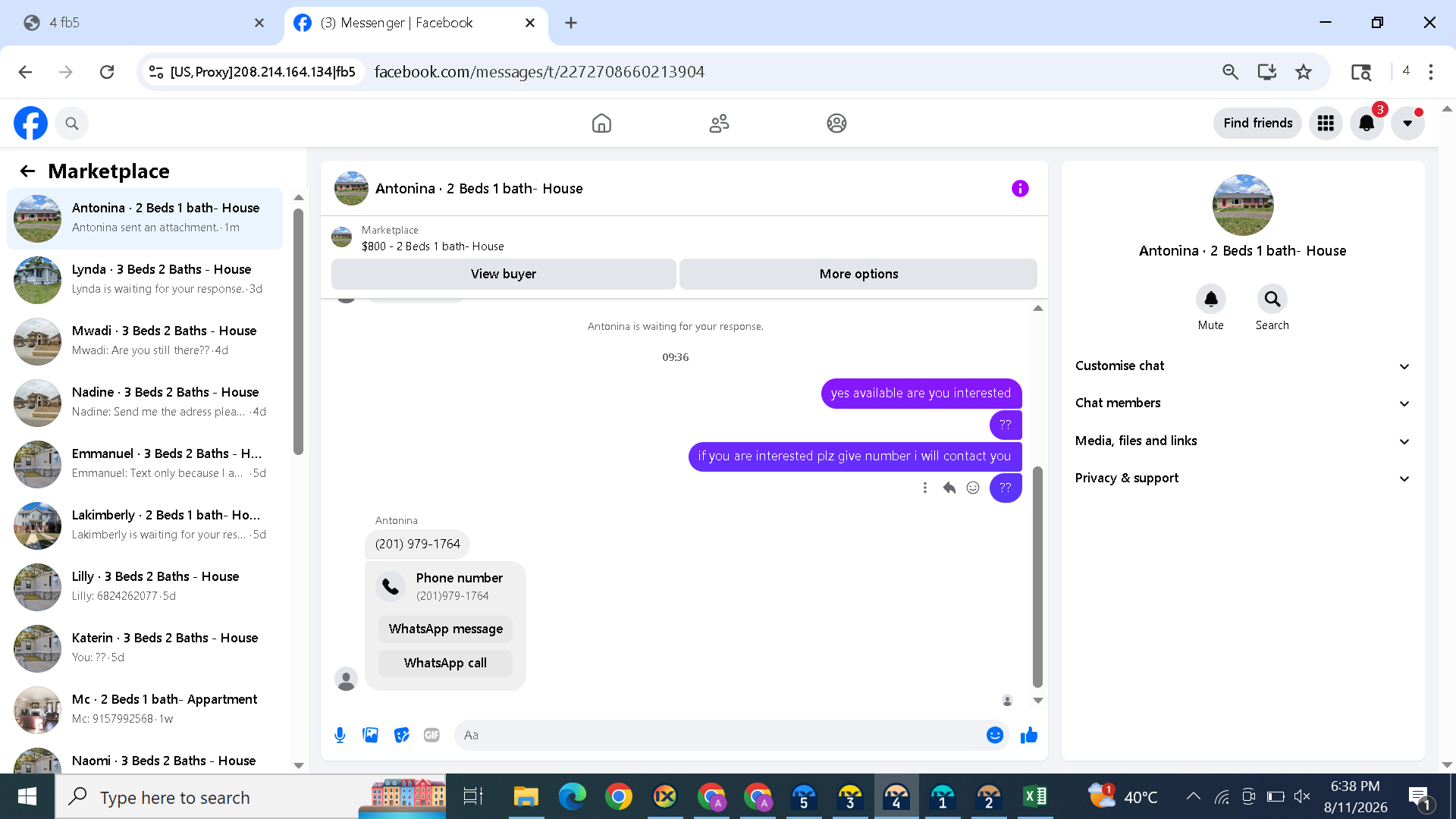
Task: Open conversation info purple icon
Action: (x=1020, y=188)
